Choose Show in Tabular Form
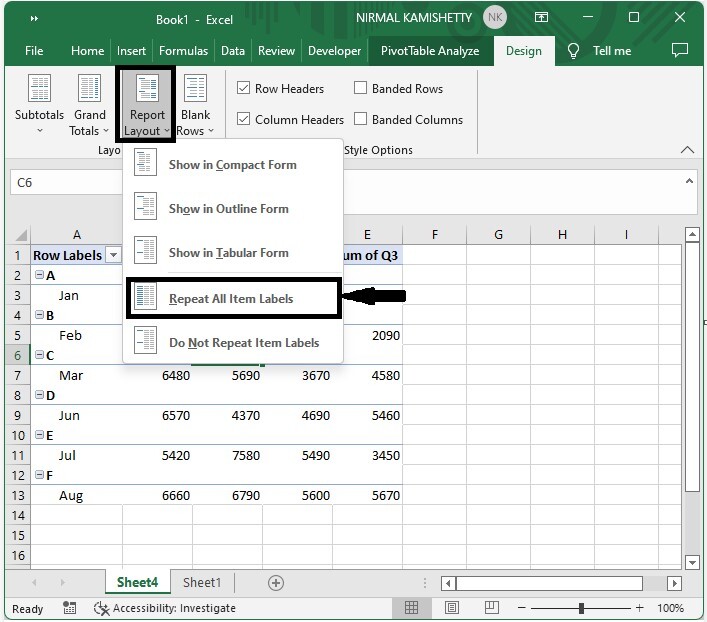The height and width of the screenshot is (622, 707). click(x=228, y=253)
